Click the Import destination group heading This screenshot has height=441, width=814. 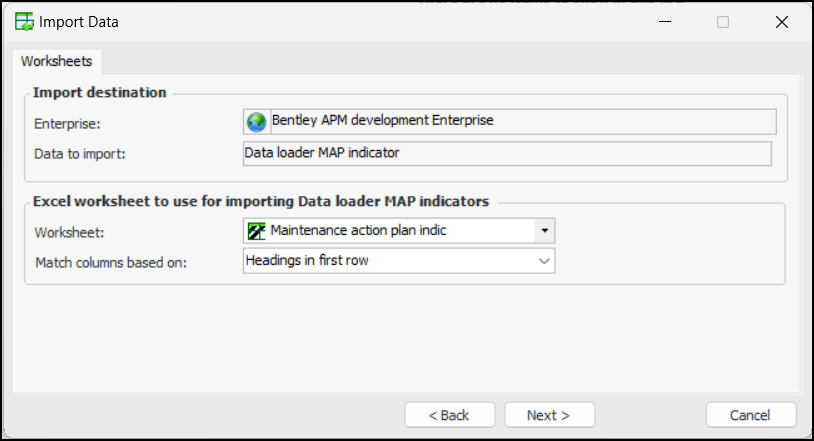pos(100,93)
